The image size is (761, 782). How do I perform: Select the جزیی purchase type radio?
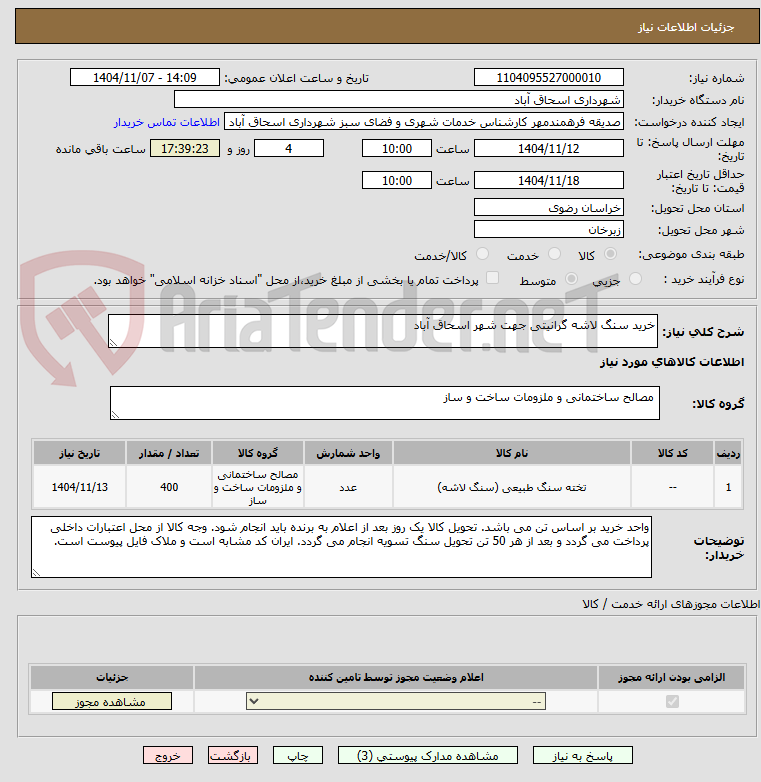pos(635,279)
